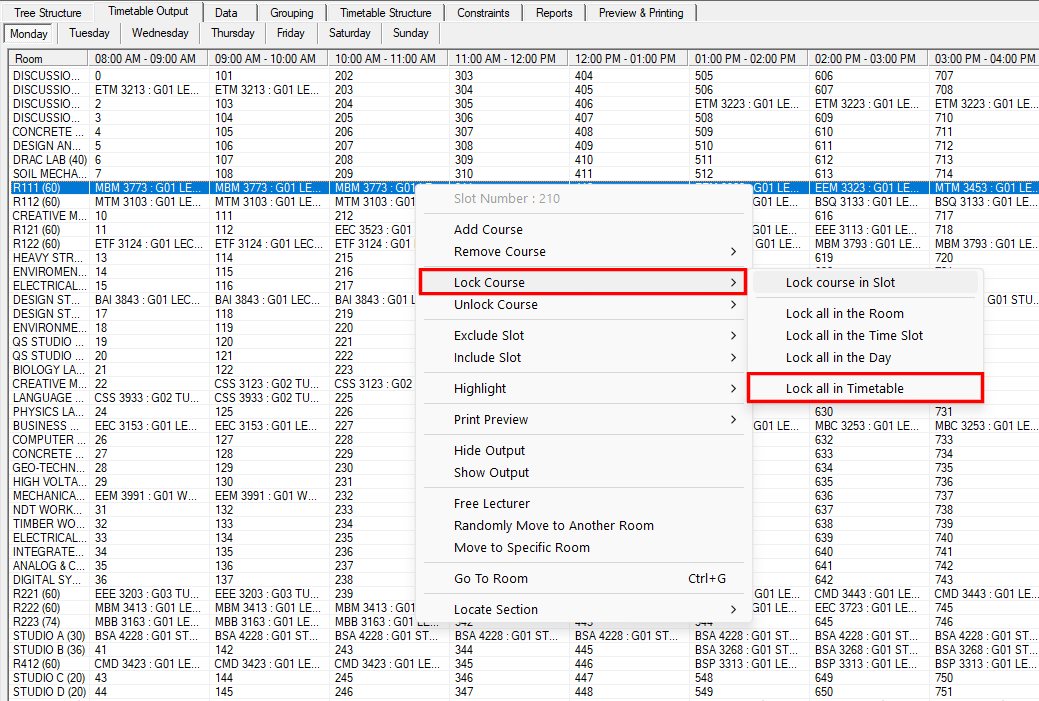Click the Room column header
The width and height of the screenshot is (1039, 701).
[x=49, y=58]
